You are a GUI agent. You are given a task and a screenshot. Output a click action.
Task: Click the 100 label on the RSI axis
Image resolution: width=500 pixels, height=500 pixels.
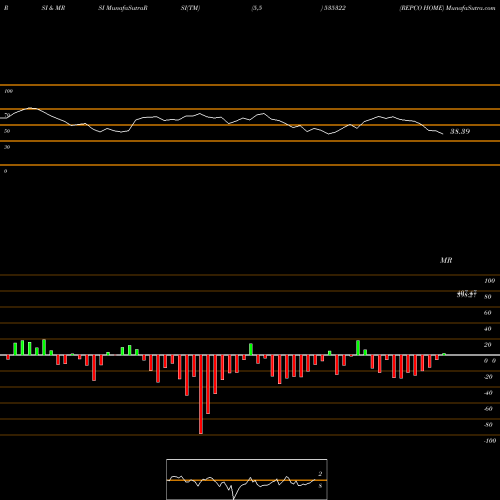pos(9,91)
